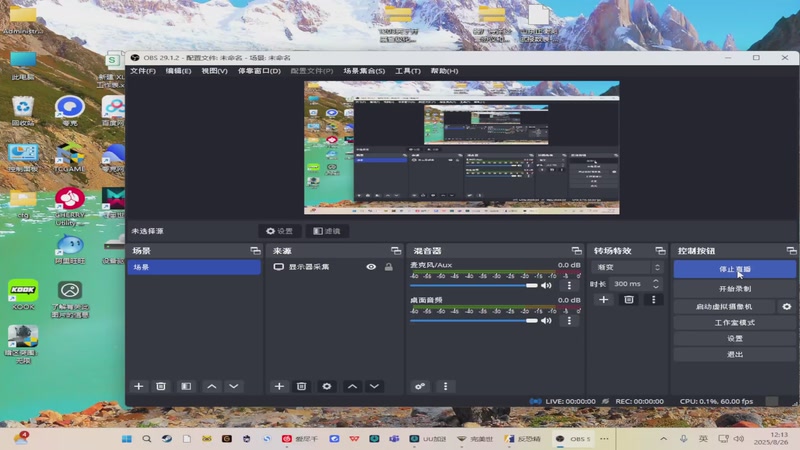Click the OBS taskbar button

click(x=572, y=439)
